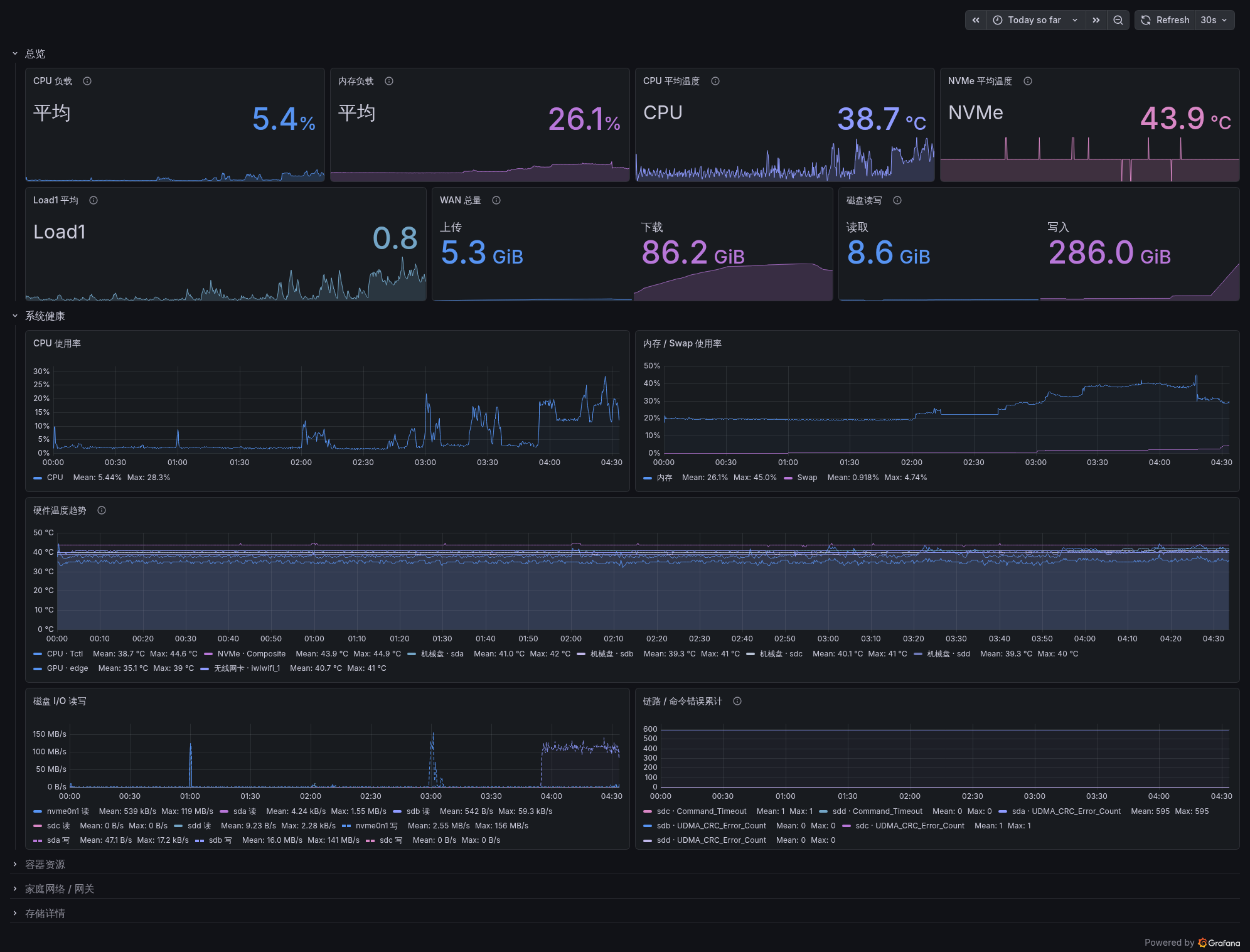1250x952 pixels.
Task: Show info icon for 内存负载 panel
Action: [389, 81]
